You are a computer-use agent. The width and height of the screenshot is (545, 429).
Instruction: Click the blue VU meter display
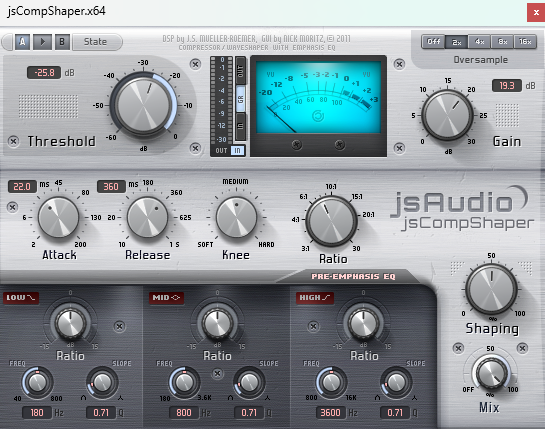point(318,97)
